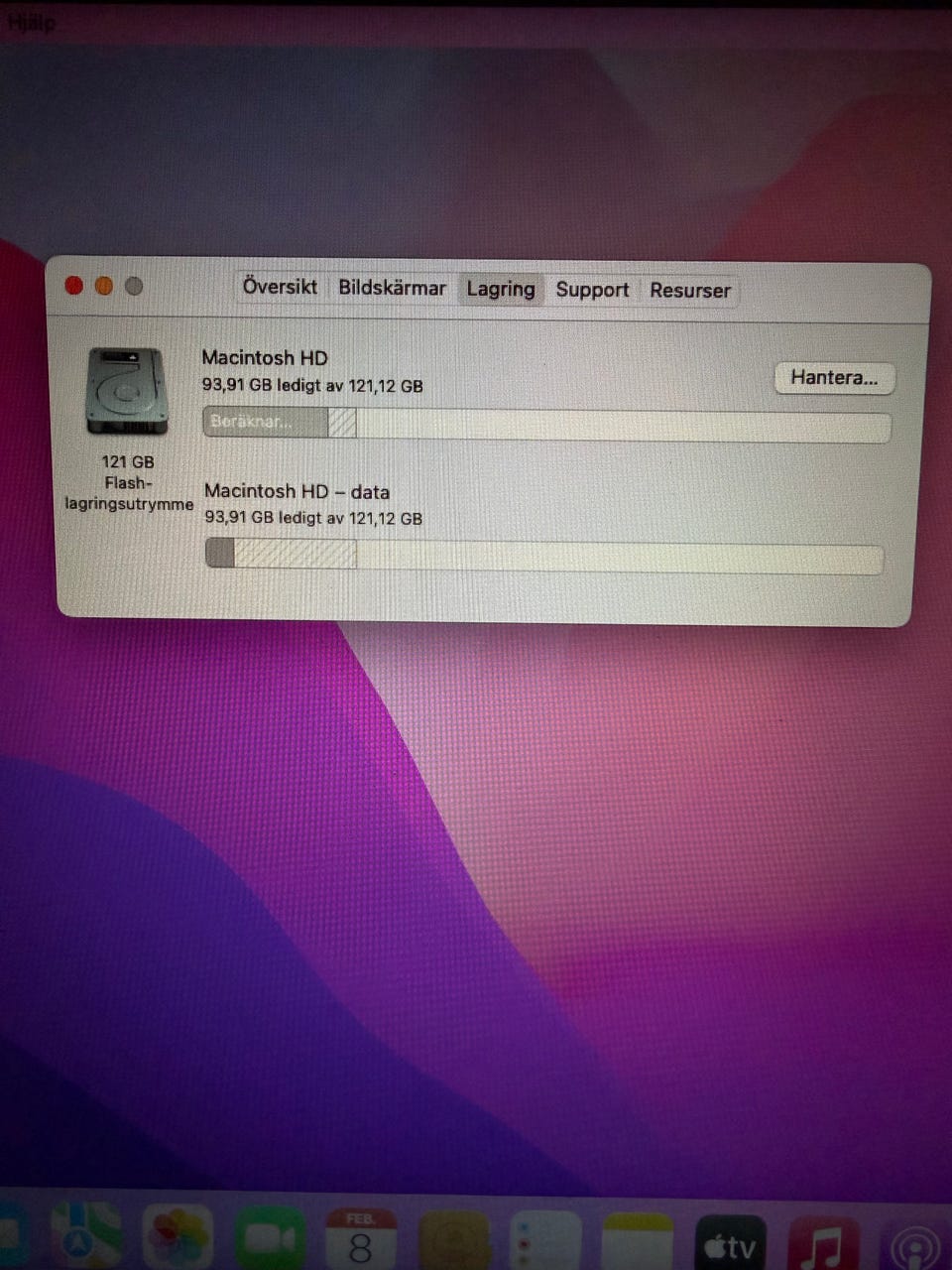Switch to the Bildskärmar tab

point(393,288)
